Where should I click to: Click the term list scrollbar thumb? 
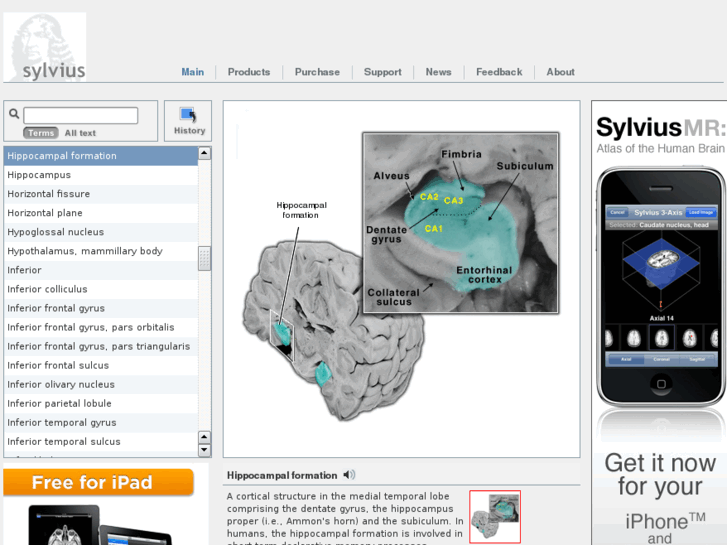click(204, 258)
